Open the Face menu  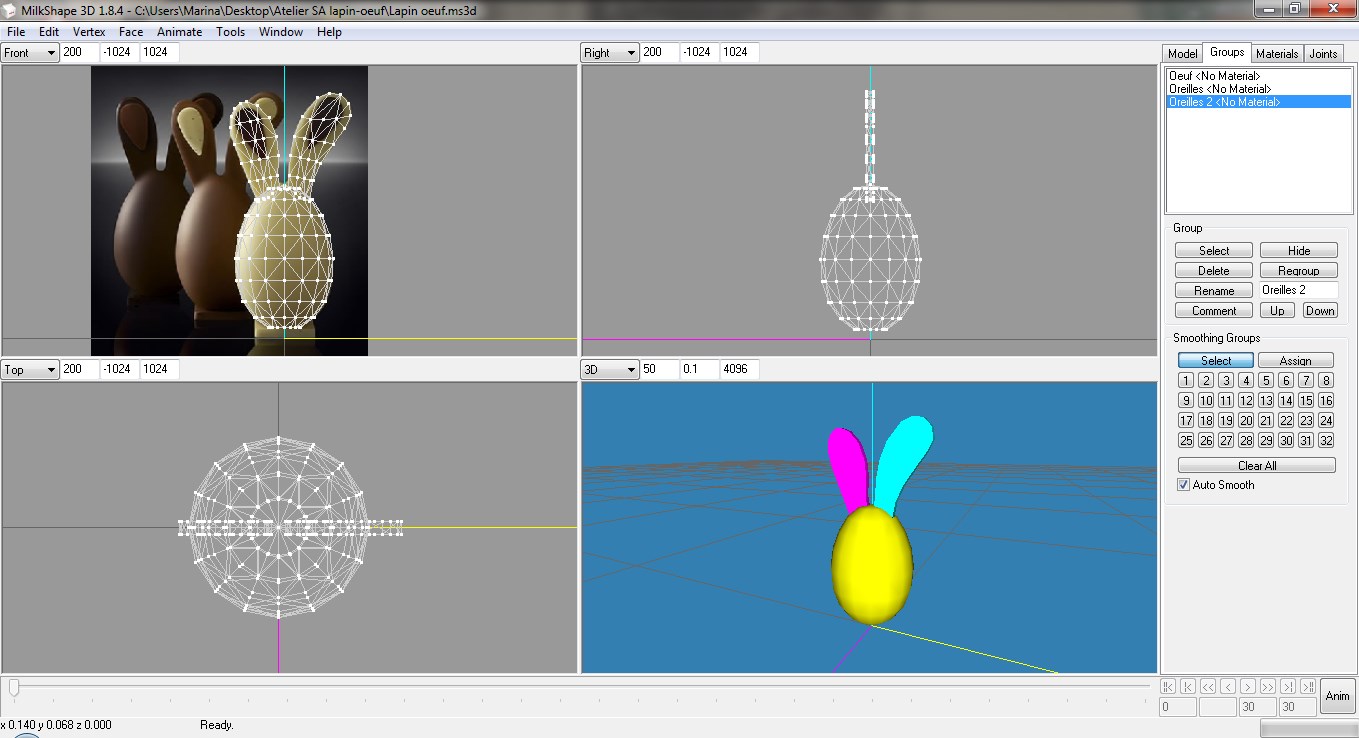(x=131, y=32)
